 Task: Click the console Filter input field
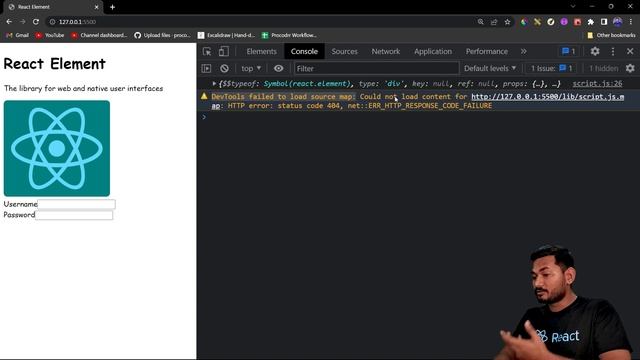click(376, 69)
